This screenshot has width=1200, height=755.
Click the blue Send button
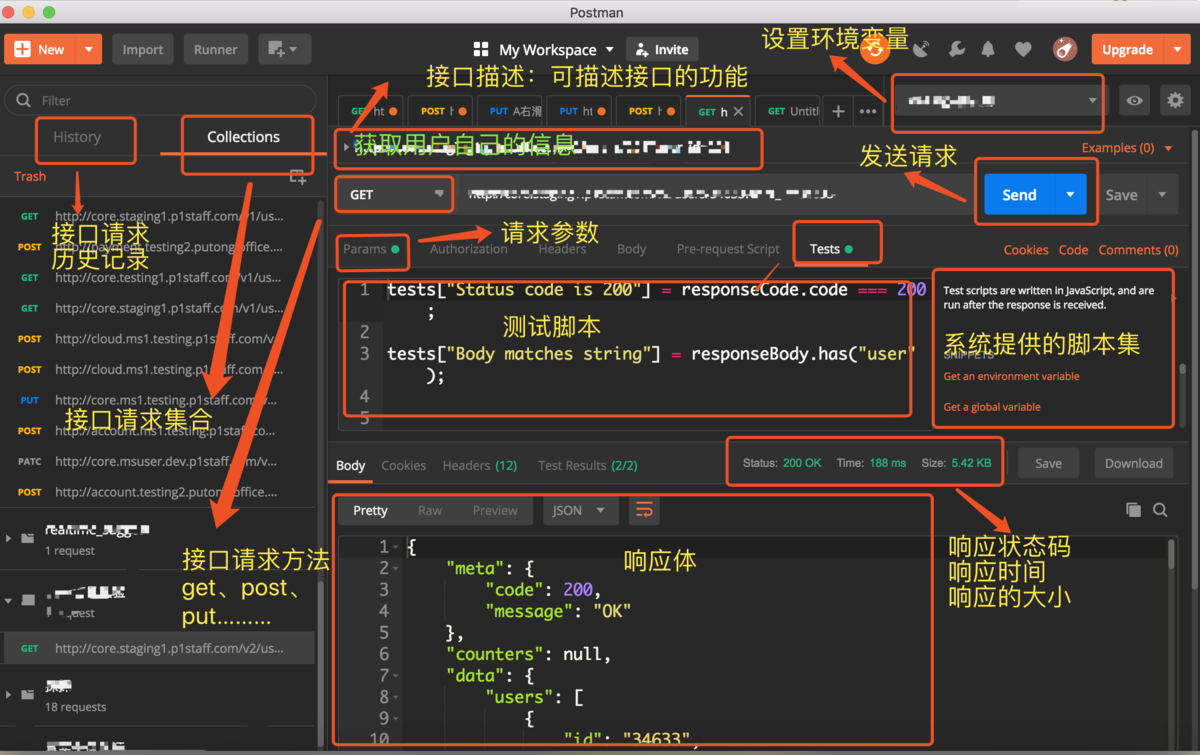(1019, 195)
